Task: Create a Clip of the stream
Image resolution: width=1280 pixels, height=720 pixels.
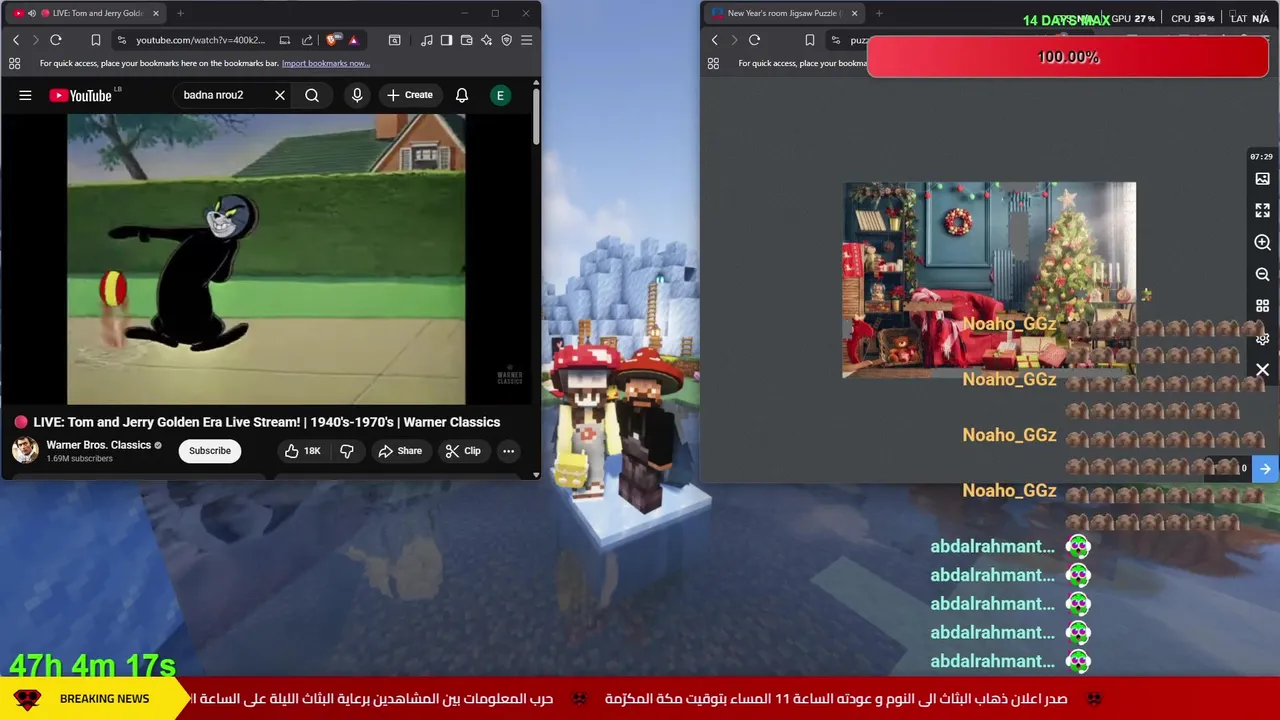Action: point(463,451)
